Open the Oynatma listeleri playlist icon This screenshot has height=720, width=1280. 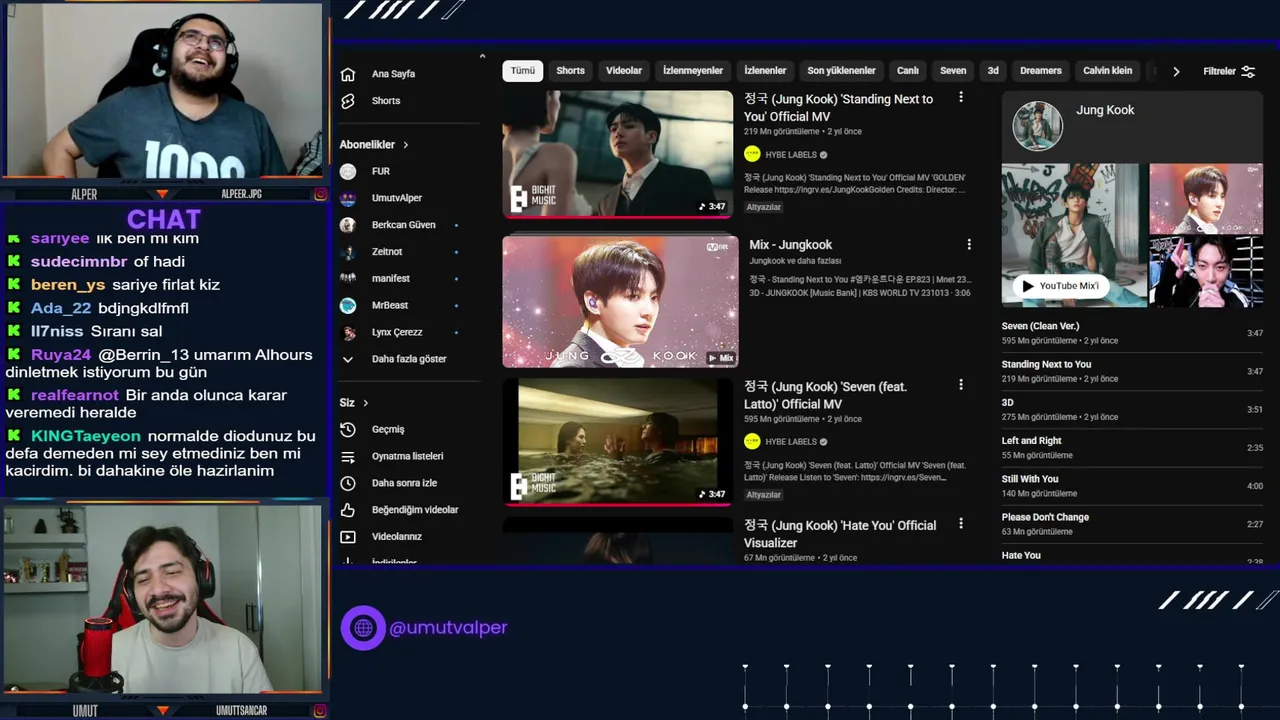348,456
